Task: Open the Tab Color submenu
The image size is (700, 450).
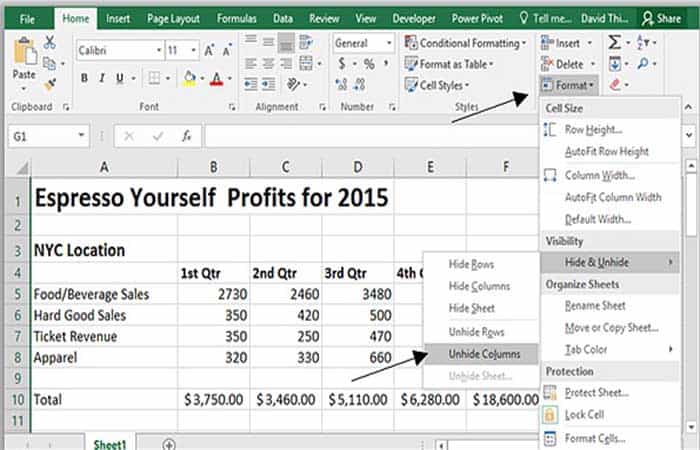Action: tap(610, 350)
